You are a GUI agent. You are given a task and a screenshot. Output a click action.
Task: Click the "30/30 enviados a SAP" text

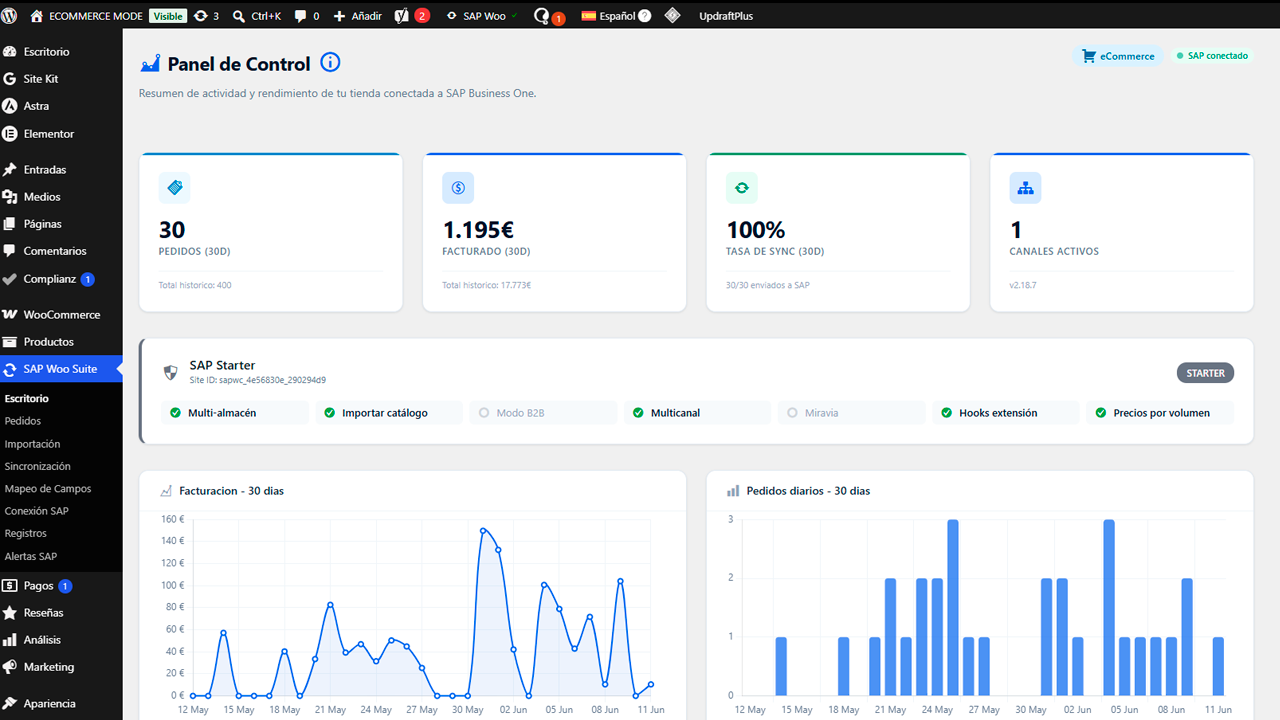coord(768,285)
